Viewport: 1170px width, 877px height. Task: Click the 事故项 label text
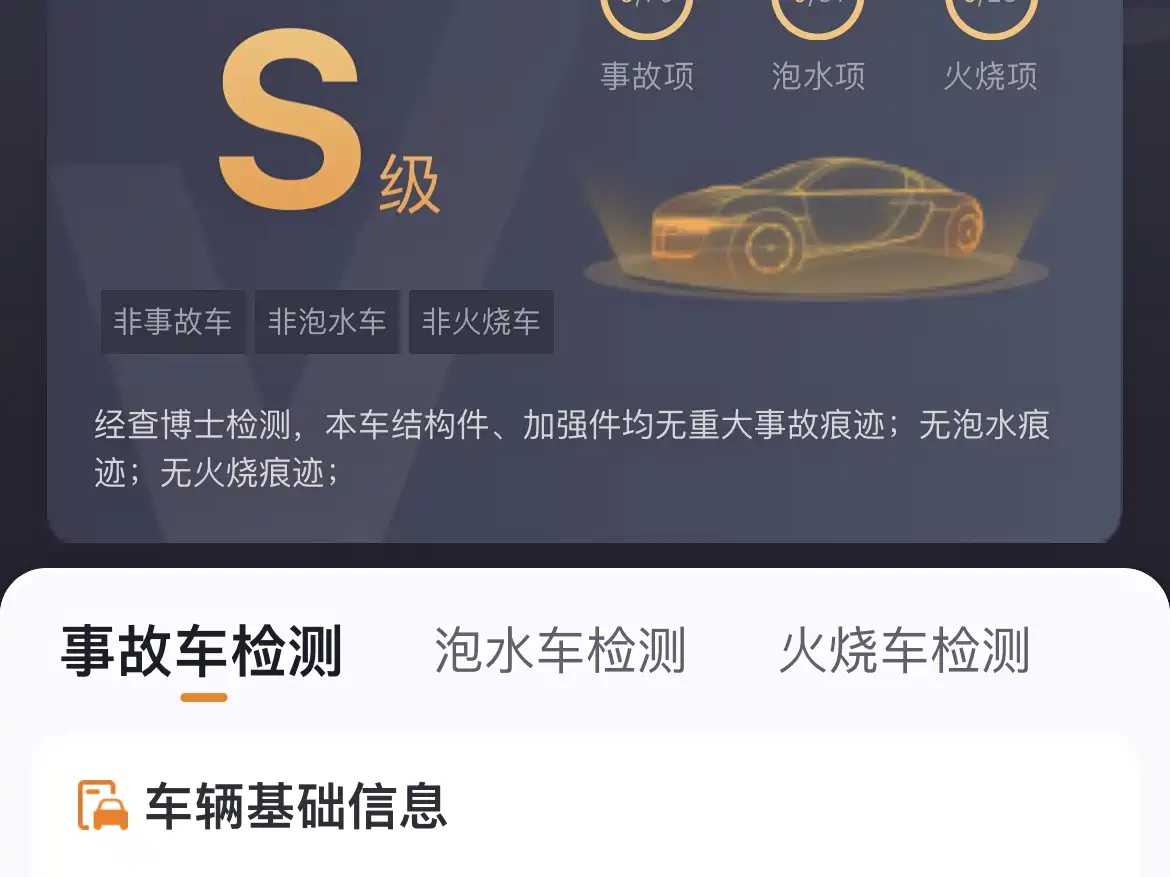coord(647,76)
